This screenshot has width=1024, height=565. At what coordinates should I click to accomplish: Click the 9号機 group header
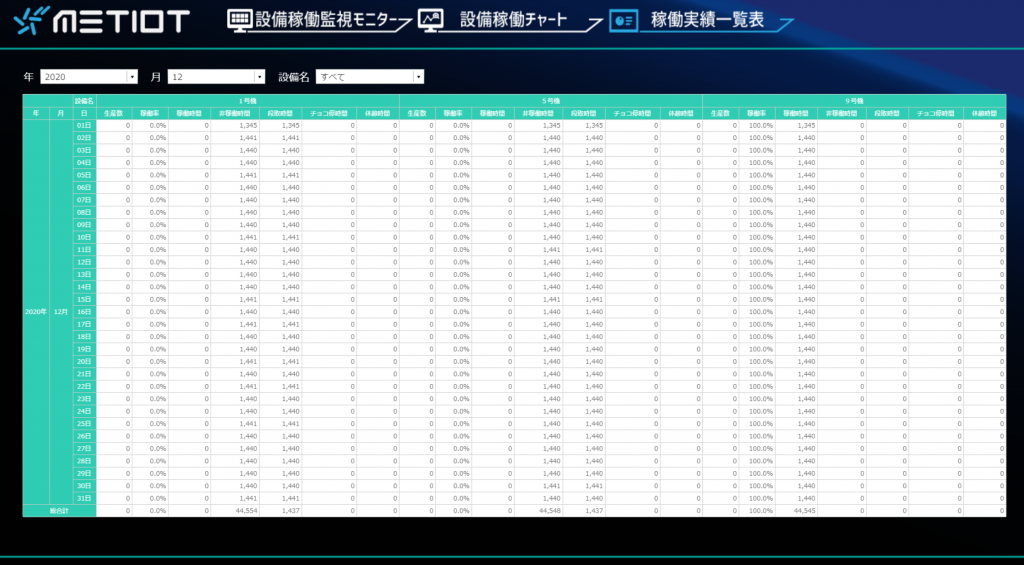[x=854, y=101]
